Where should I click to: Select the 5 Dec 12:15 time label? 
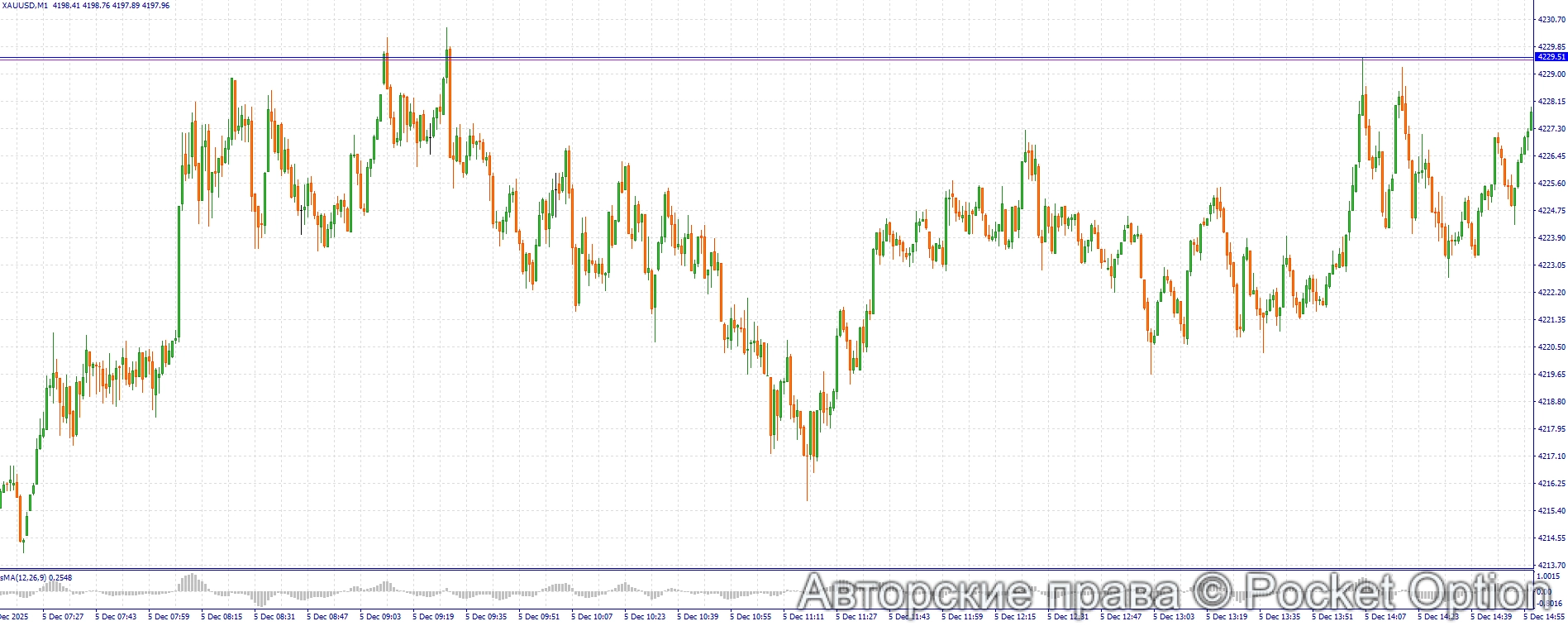coord(1015,617)
